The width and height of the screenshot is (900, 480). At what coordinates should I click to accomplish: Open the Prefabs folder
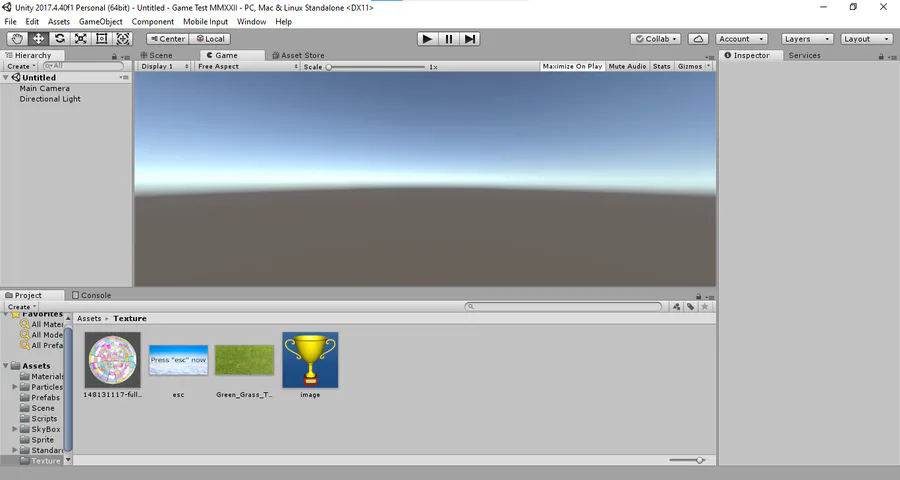(40, 397)
